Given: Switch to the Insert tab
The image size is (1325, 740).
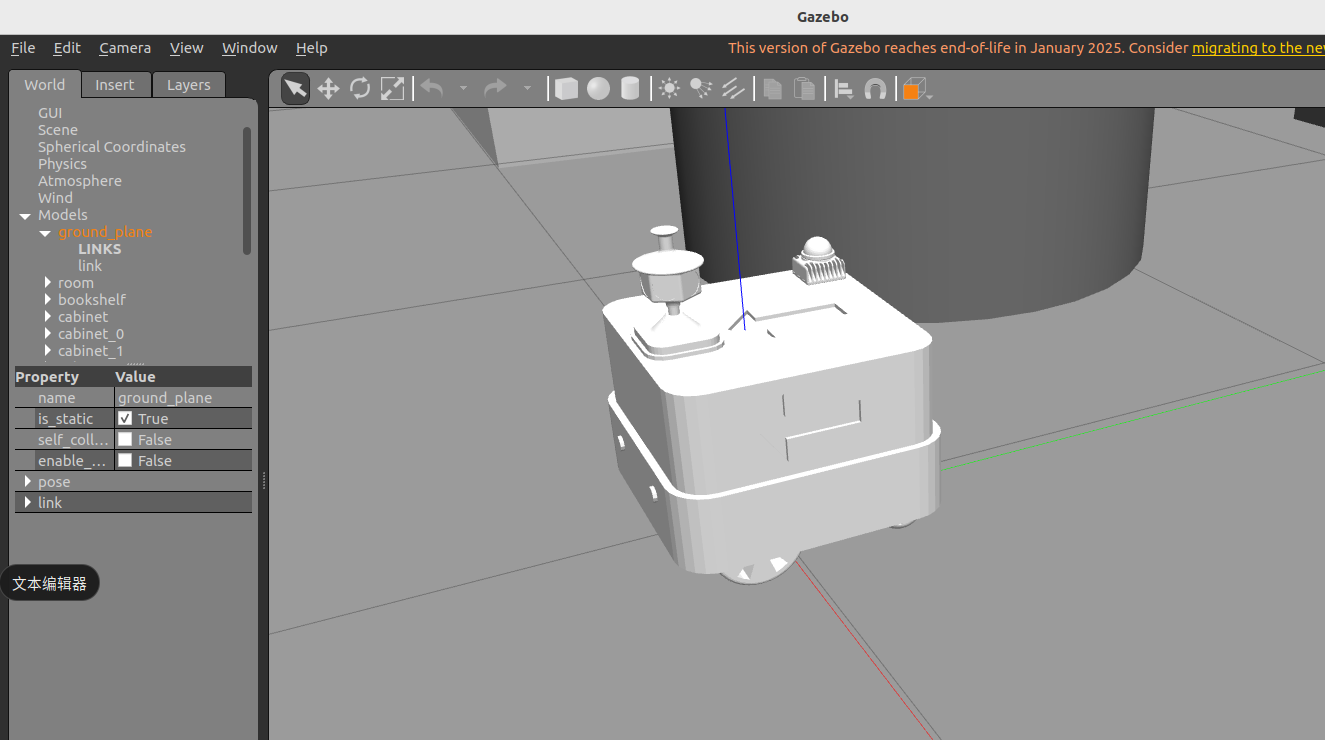Looking at the screenshot, I should 115,85.
